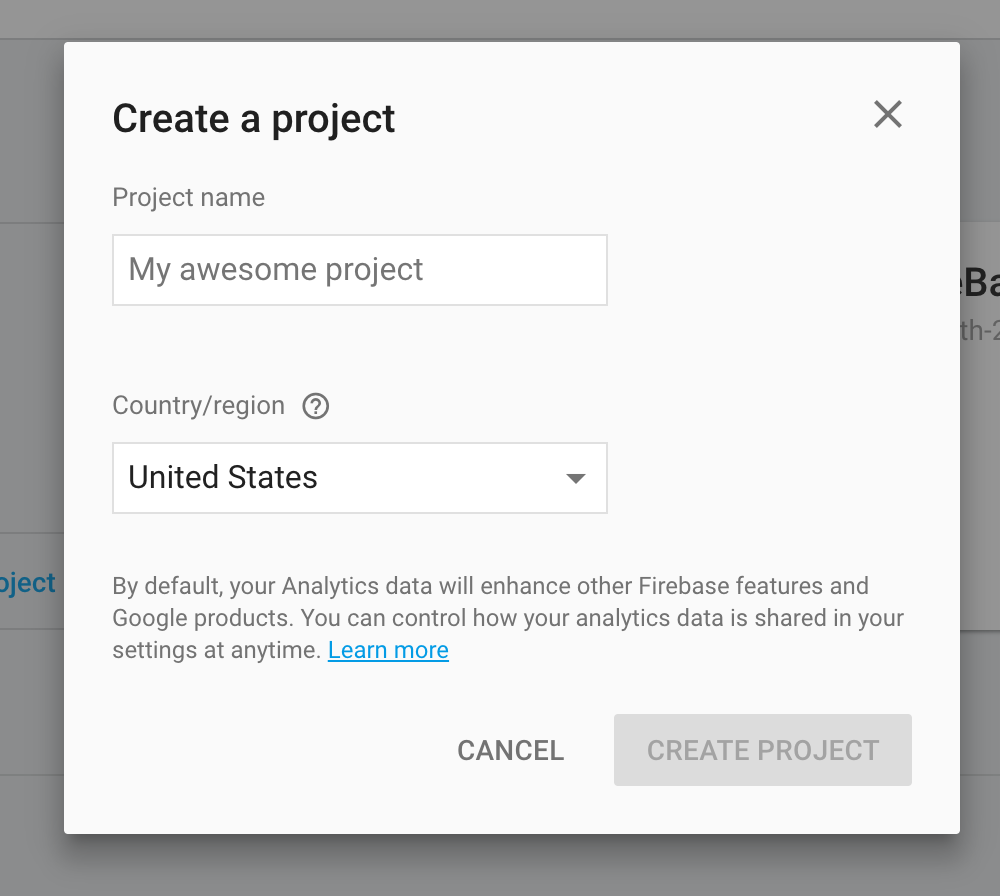The height and width of the screenshot is (896, 1000).
Task: Click the "Project name" field label
Action: pos(188,197)
